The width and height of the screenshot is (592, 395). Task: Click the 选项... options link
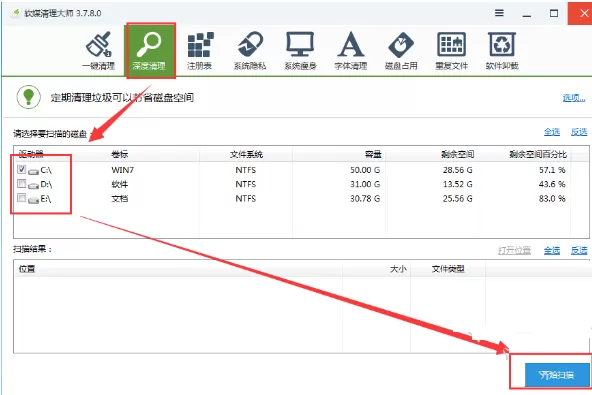pyautogui.click(x=574, y=98)
